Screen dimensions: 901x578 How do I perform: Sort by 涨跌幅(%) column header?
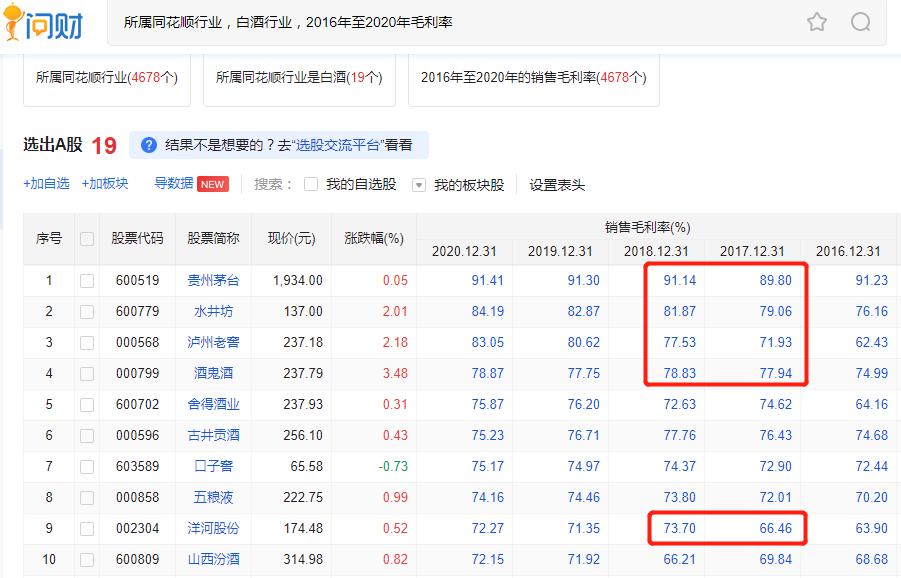(374, 238)
